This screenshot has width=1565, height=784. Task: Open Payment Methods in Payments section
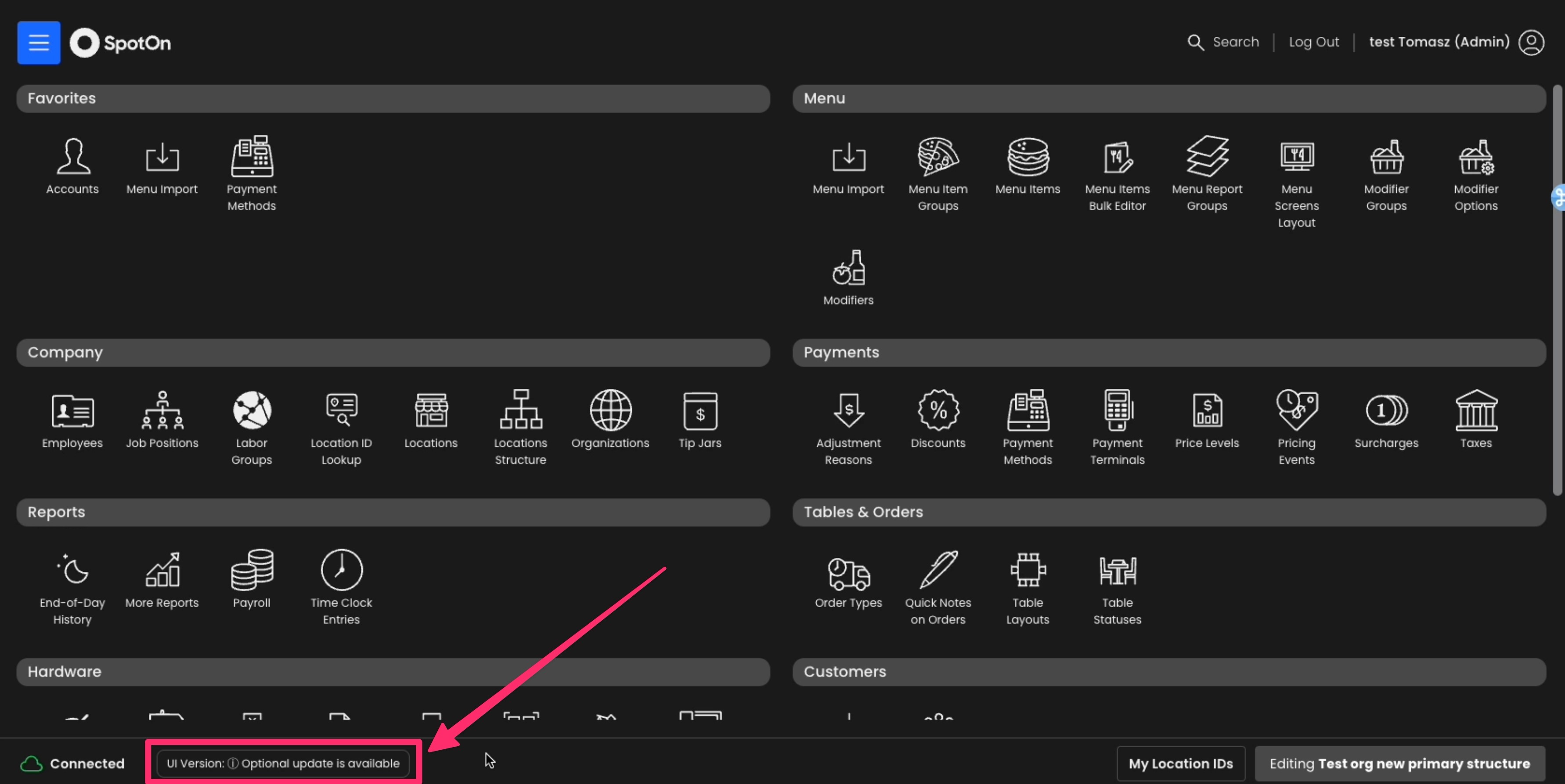(1028, 428)
